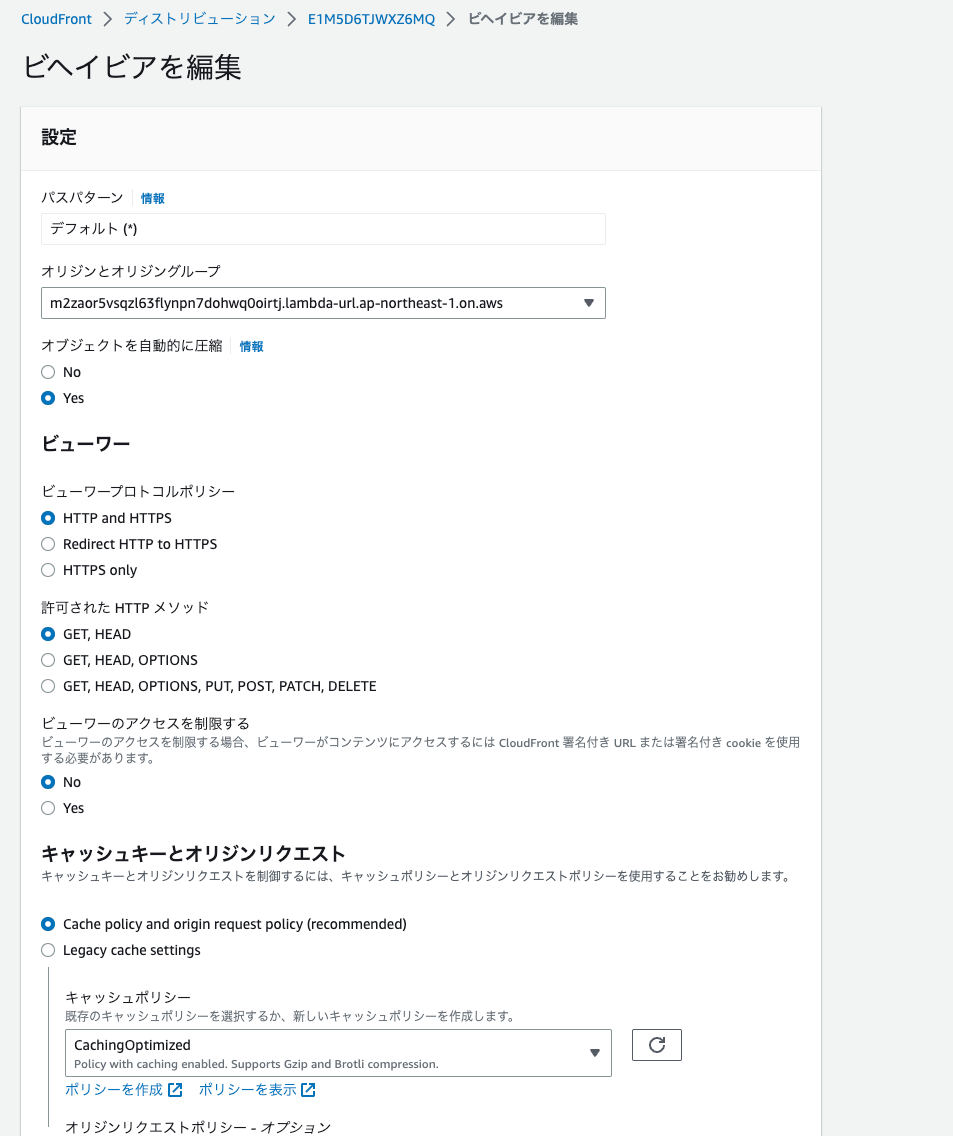Click 情報 link next to パスパターン
The height and width of the screenshot is (1136, 953).
[x=153, y=199]
